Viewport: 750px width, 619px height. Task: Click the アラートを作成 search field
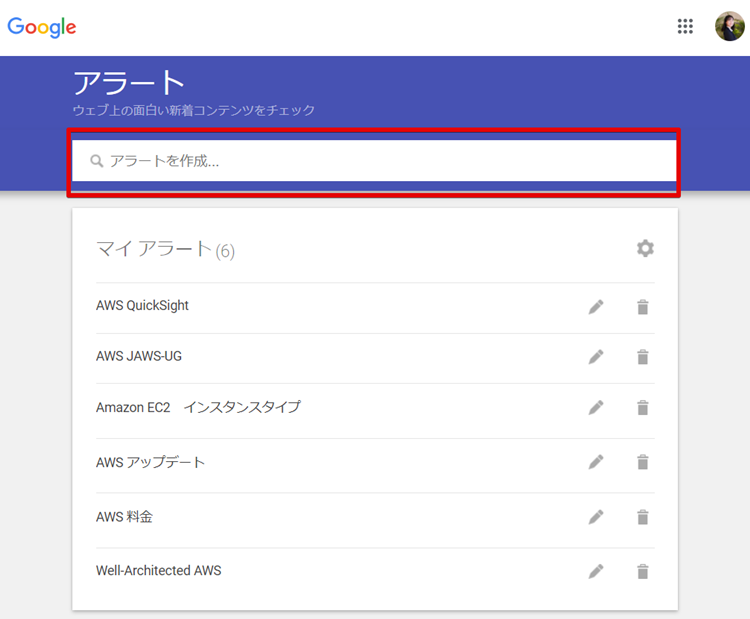(x=380, y=160)
